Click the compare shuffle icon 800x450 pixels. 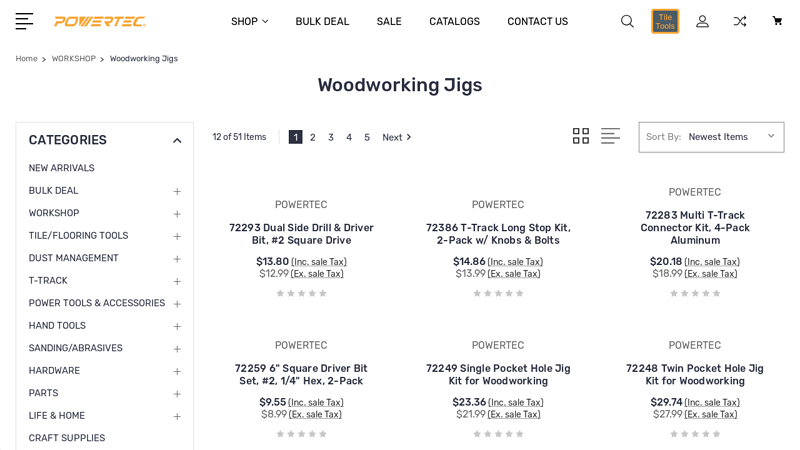pyautogui.click(x=740, y=21)
